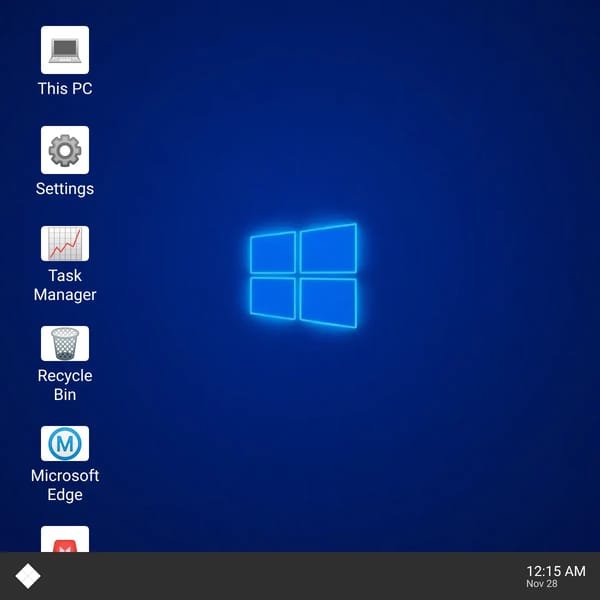Click the diamond start button in taskbar

pyautogui.click(x=28, y=576)
